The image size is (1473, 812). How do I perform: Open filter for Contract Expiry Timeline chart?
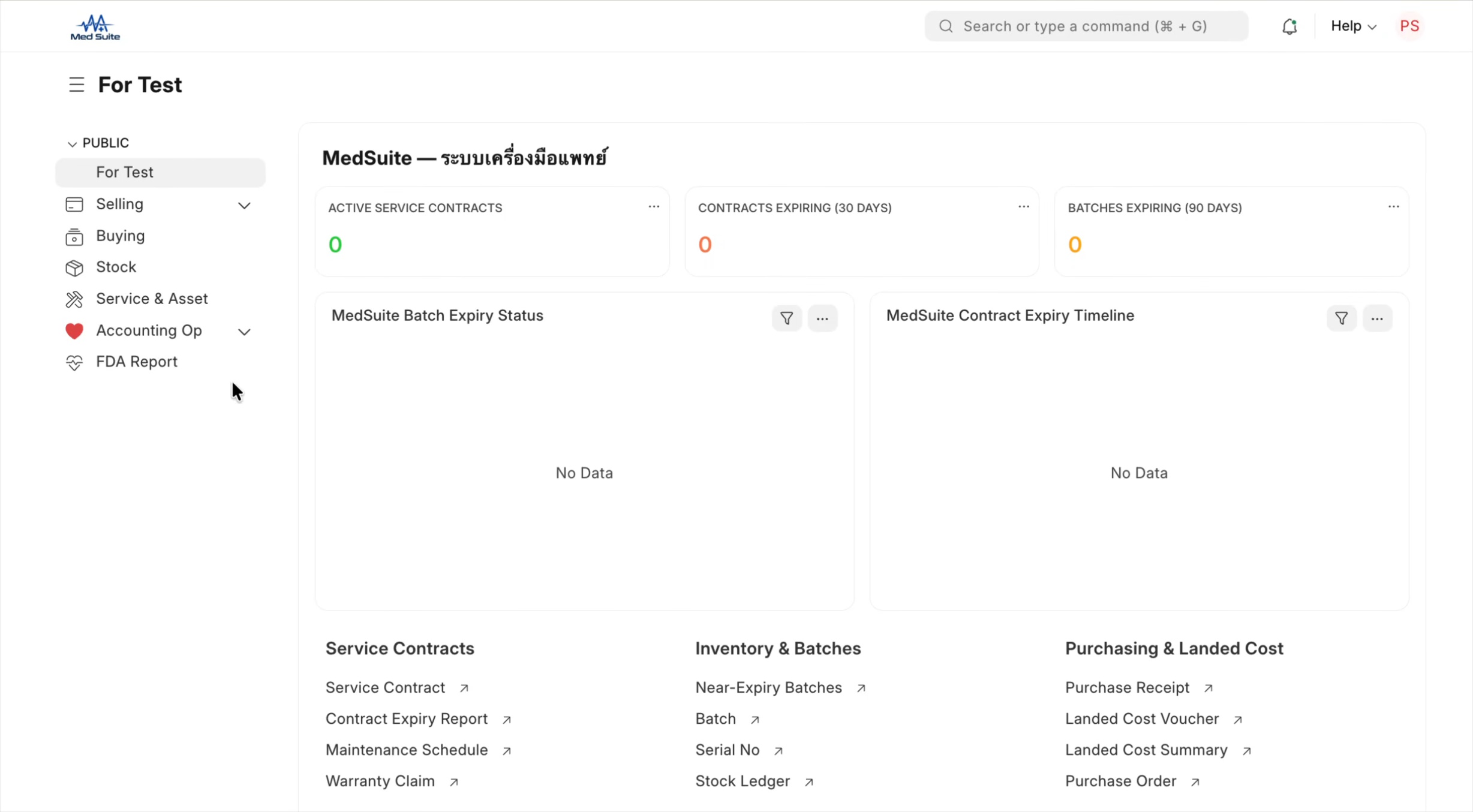(x=1342, y=318)
